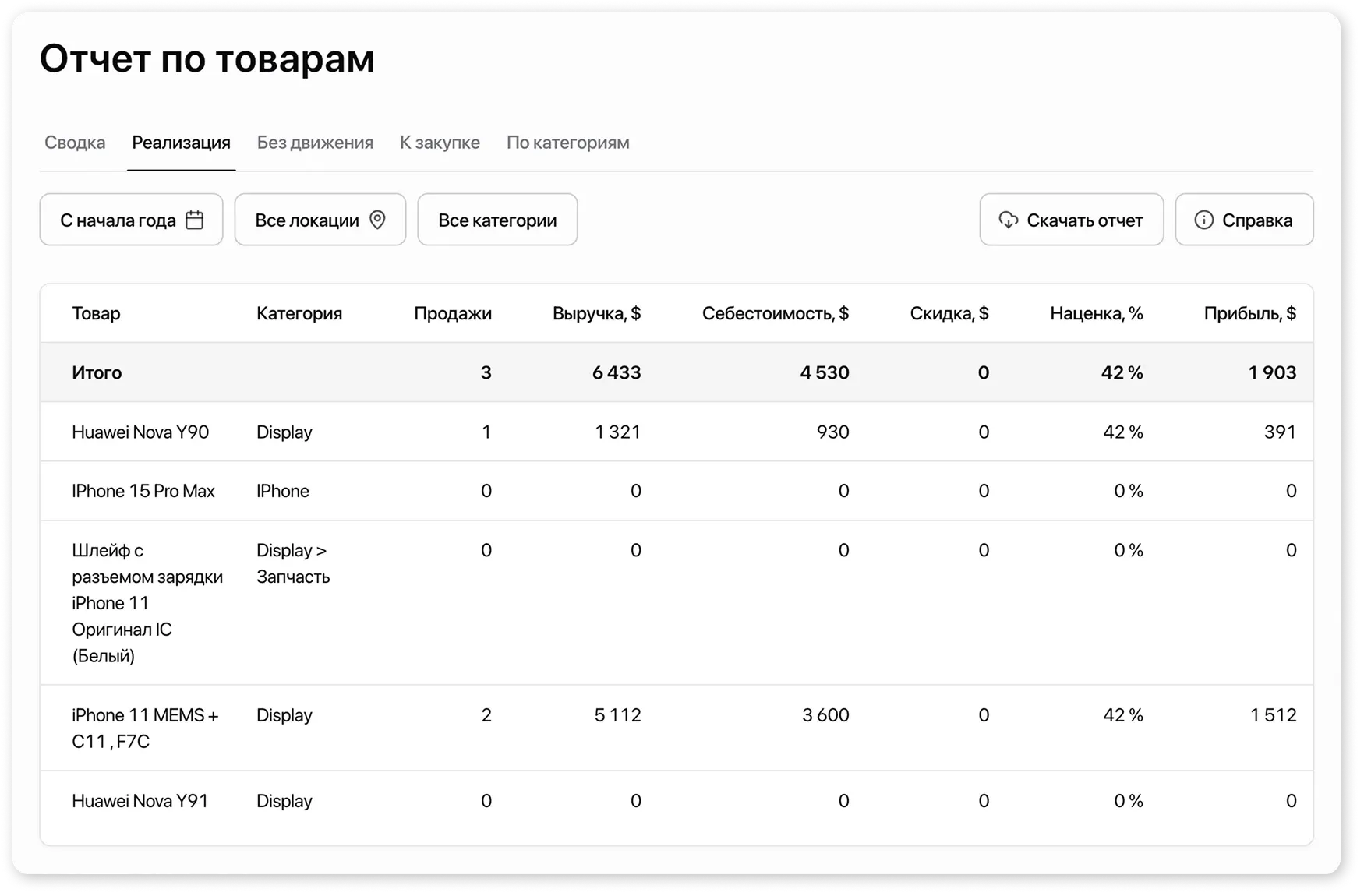Viewport: 1364px width, 896px height.
Task: Sort by the 'Выручка, $' column header
Action: pyautogui.click(x=597, y=313)
